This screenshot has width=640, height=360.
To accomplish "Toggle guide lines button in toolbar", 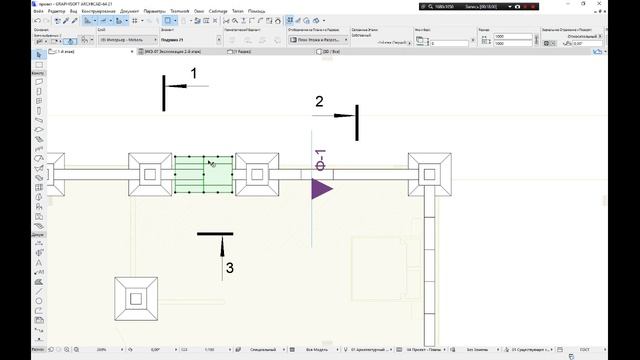I will [87, 20].
